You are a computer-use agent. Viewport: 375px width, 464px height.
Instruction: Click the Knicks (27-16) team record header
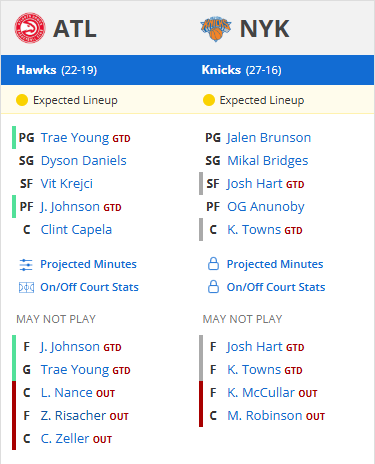[x=241, y=70]
